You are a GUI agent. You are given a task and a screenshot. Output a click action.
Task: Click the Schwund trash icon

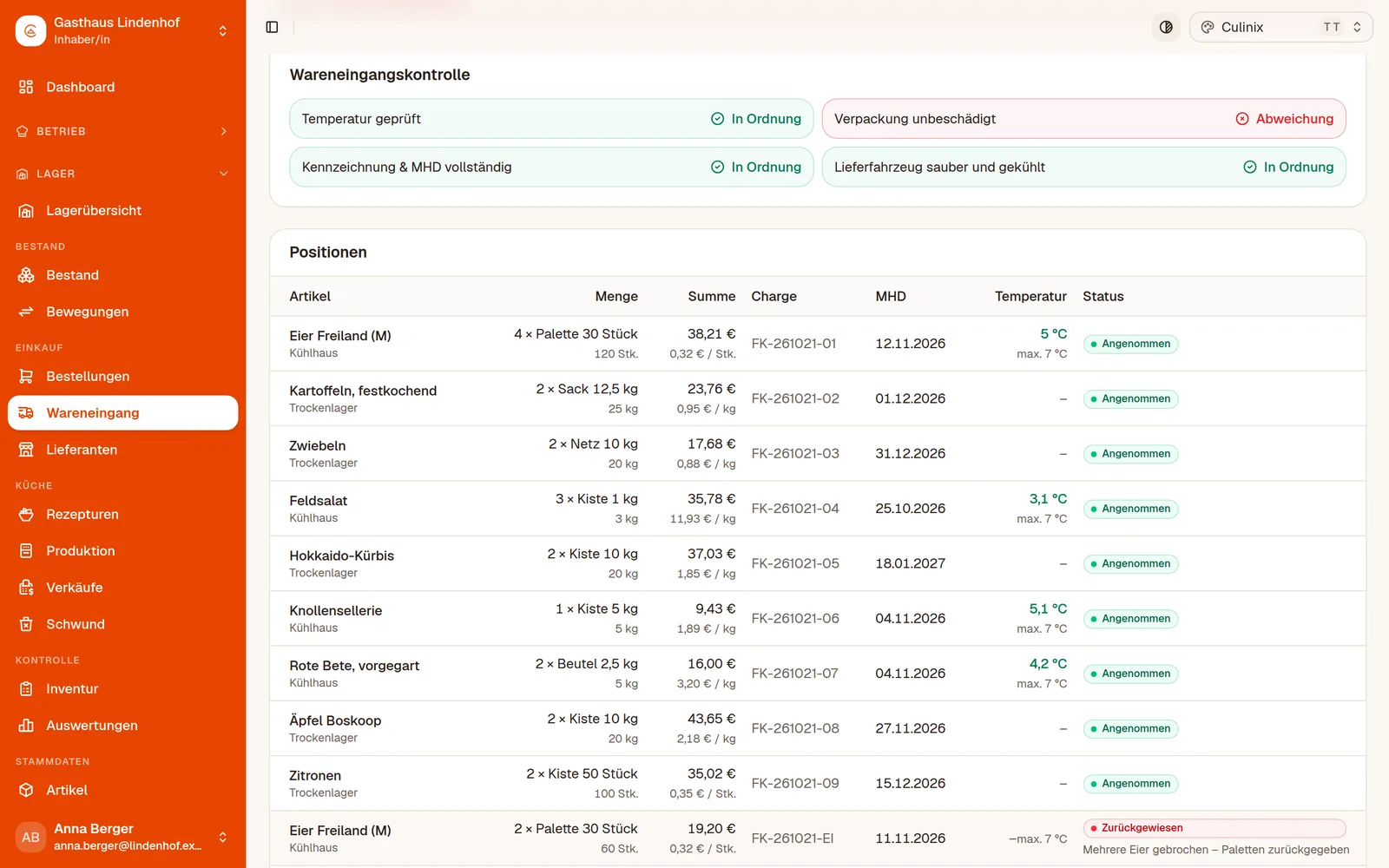(x=26, y=624)
